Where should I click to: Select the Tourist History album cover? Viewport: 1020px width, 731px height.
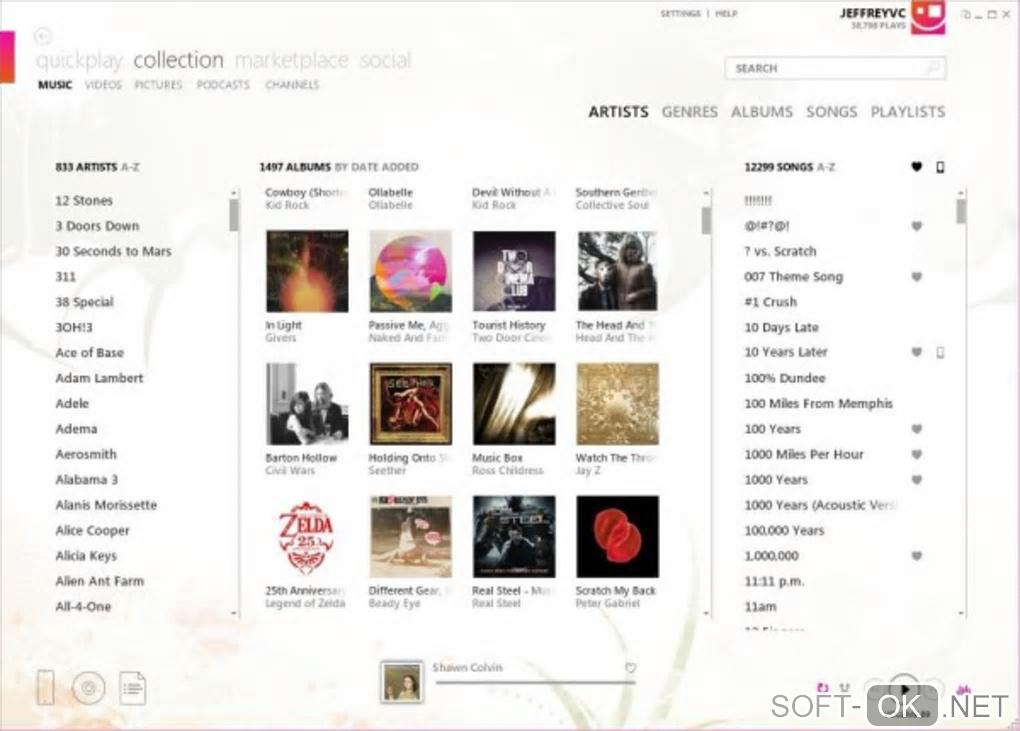pos(514,271)
